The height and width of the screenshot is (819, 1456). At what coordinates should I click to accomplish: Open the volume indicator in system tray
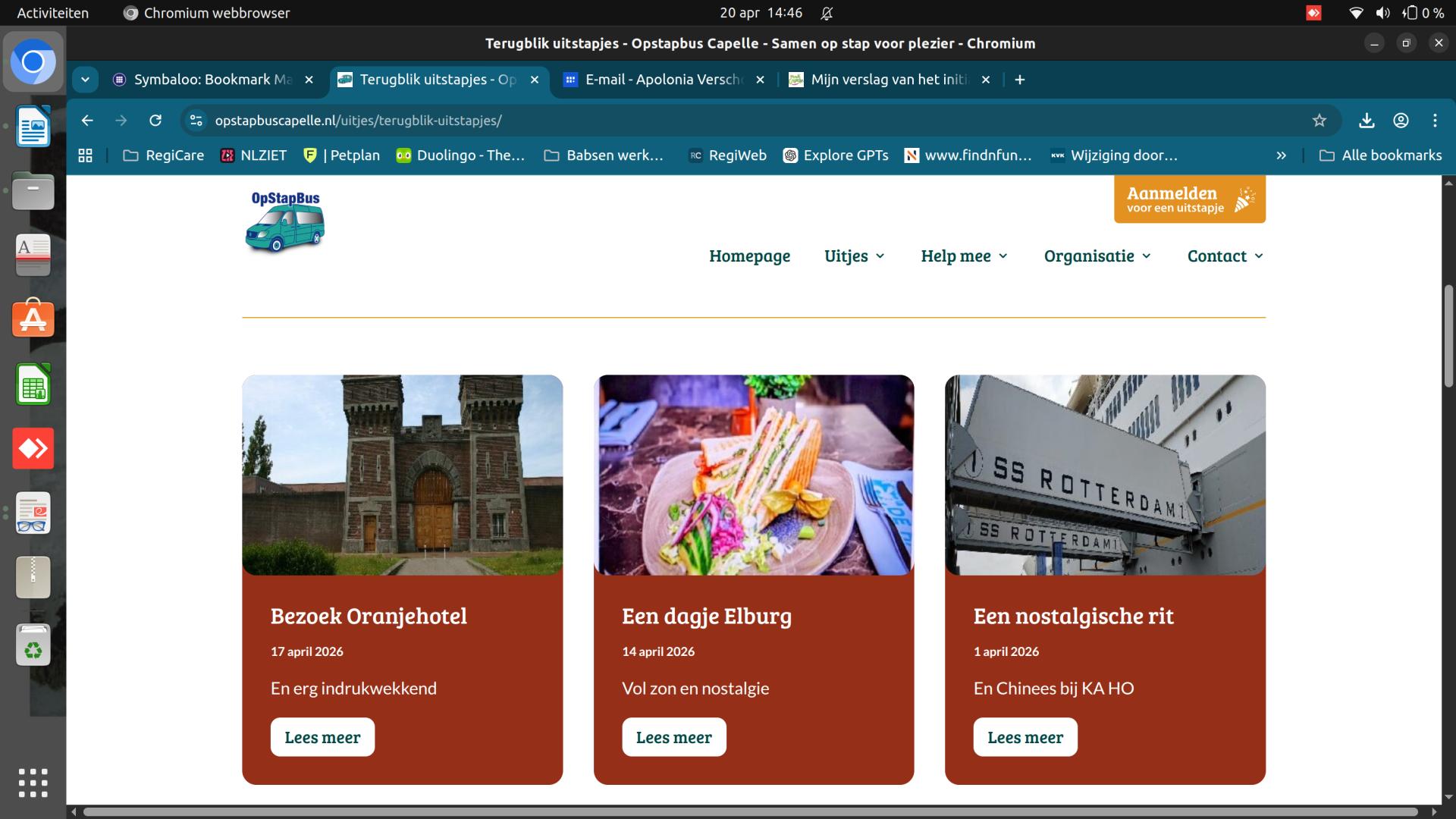(x=1383, y=13)
